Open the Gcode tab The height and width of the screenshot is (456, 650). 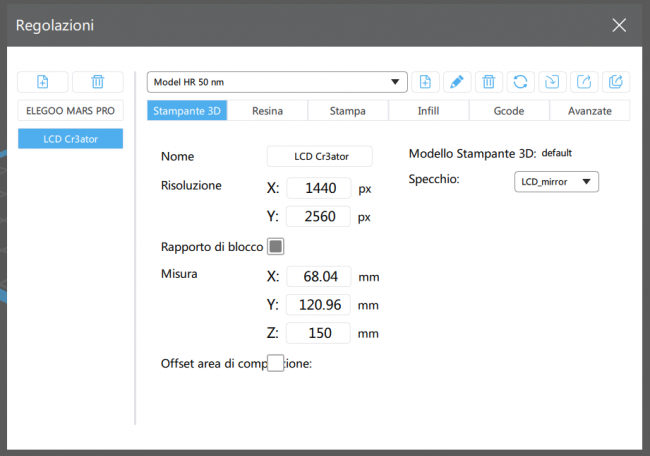point(508,111)
